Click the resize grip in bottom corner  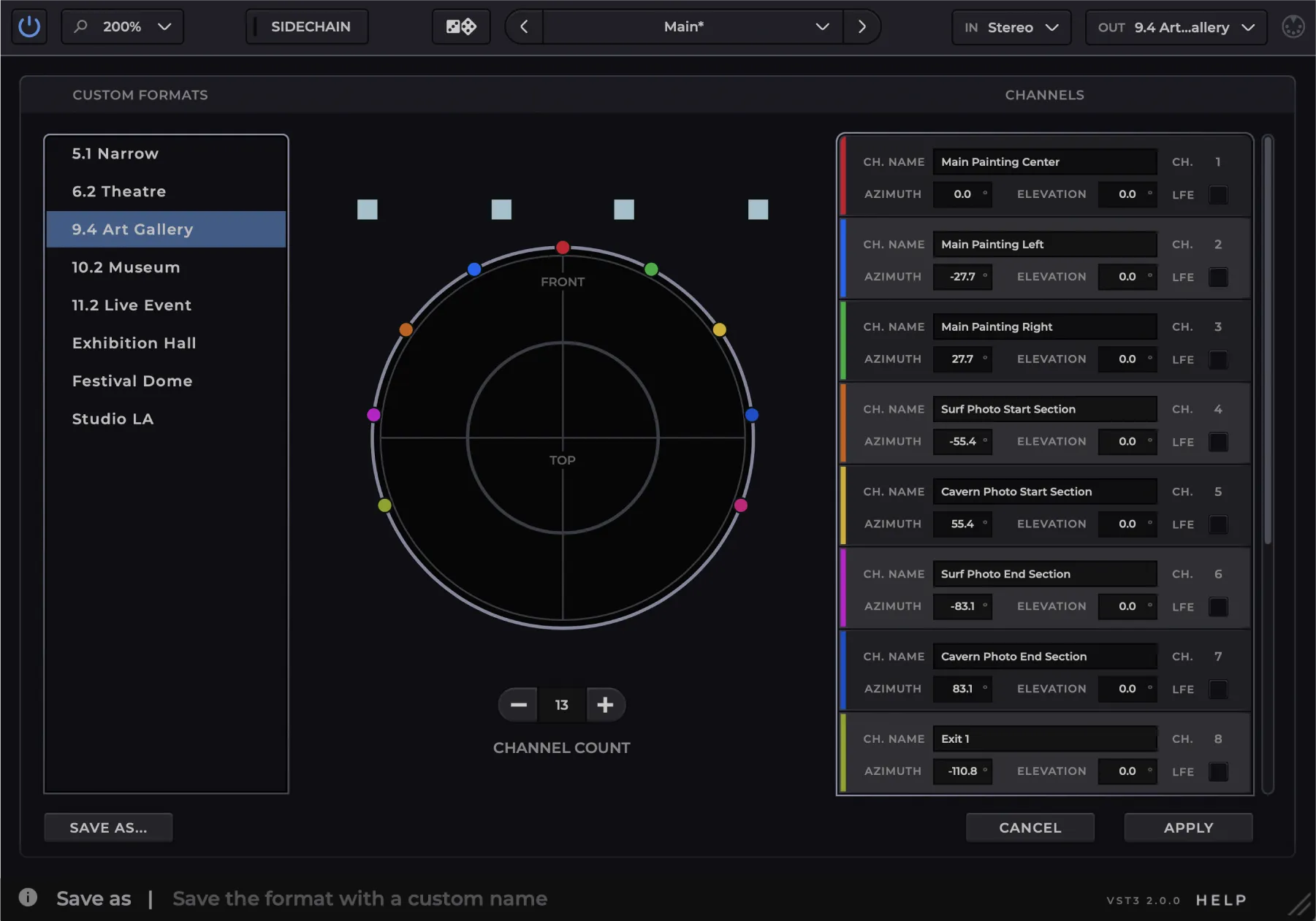(x=1300, y=904)
